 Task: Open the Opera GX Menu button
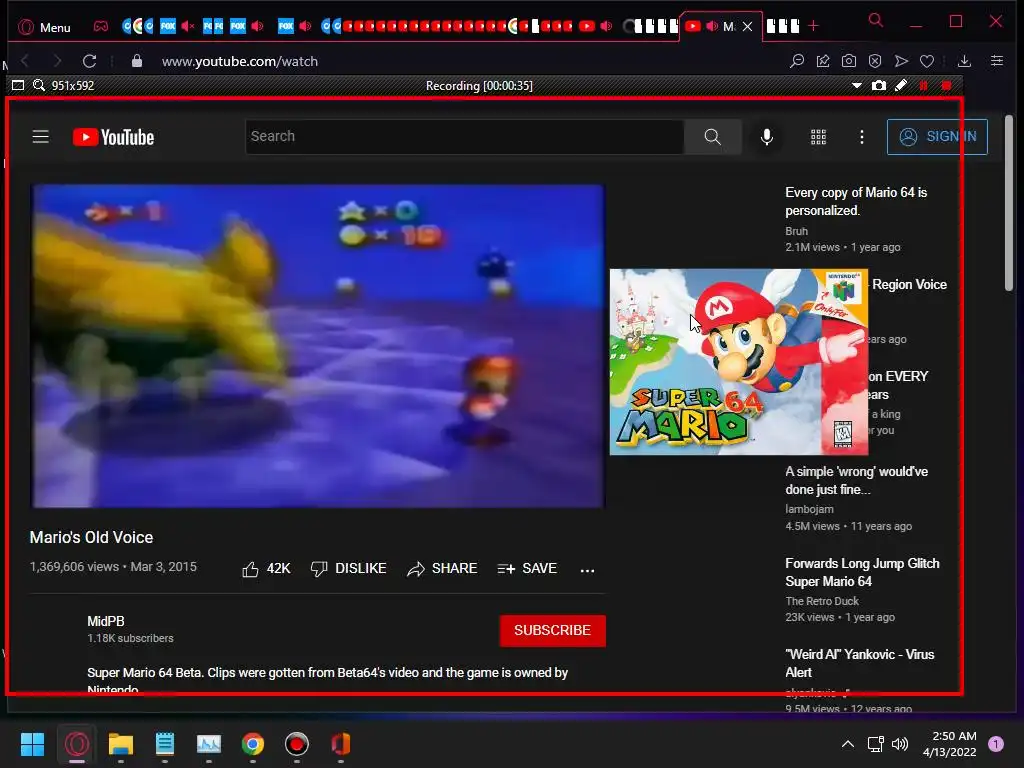pyautogui.click(x=44, y=27)
